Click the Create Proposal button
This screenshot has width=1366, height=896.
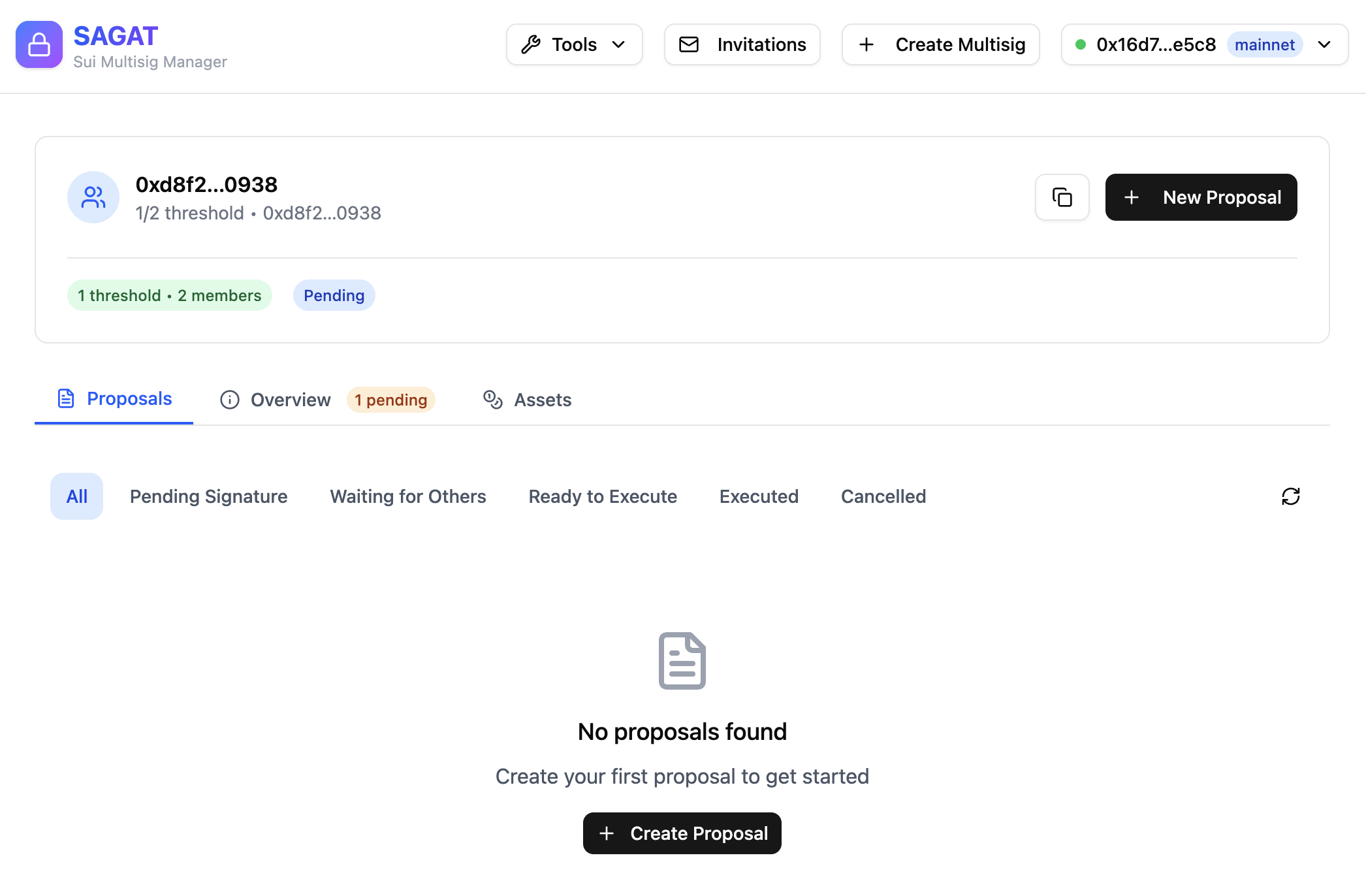(682, 833)
